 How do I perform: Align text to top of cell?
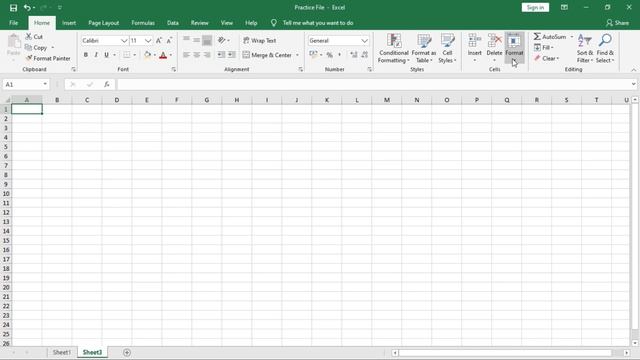[x=187, y=40]
